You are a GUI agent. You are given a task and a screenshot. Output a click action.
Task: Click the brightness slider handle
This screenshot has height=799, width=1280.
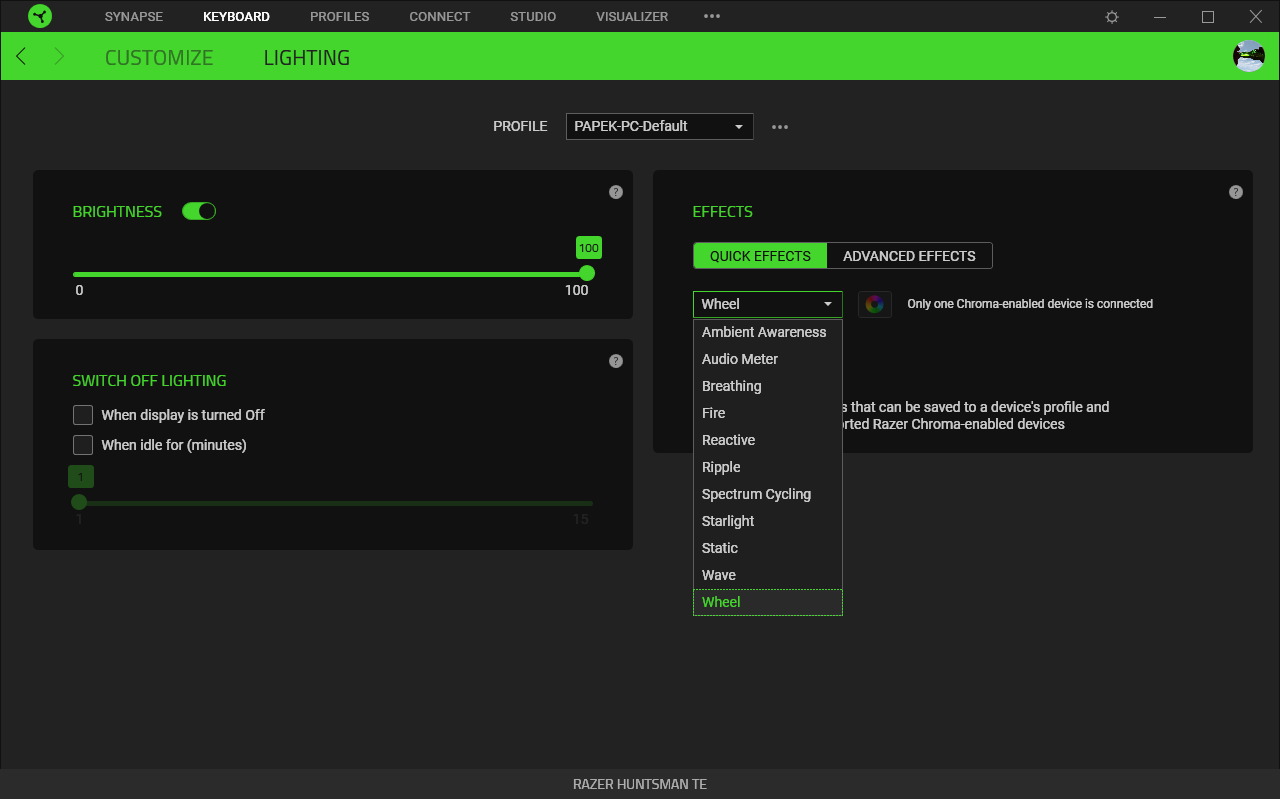tap(587, 273)
